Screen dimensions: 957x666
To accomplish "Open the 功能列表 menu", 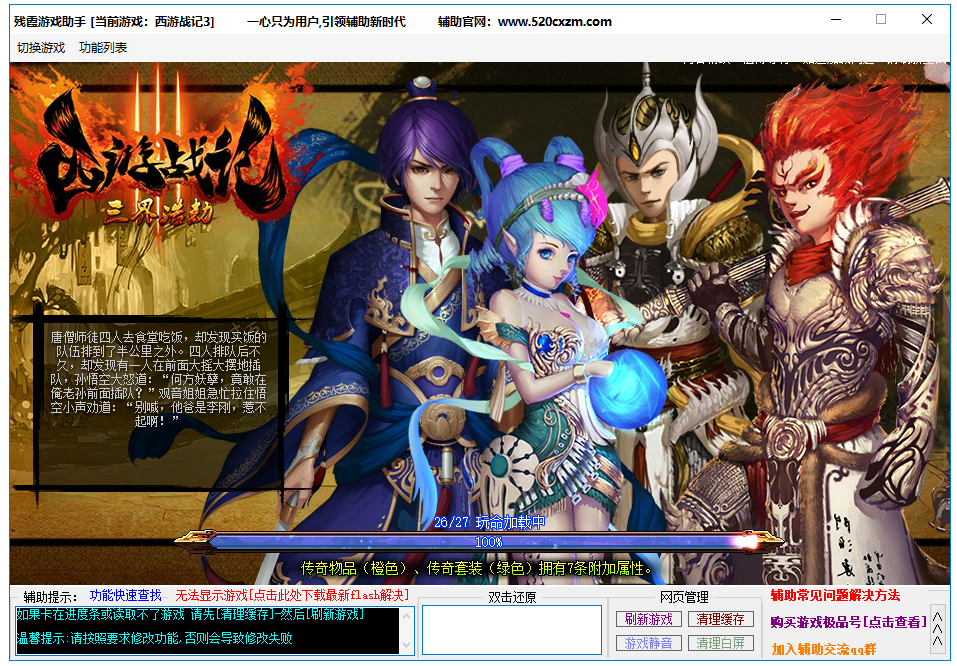I will tap(103, 48).
